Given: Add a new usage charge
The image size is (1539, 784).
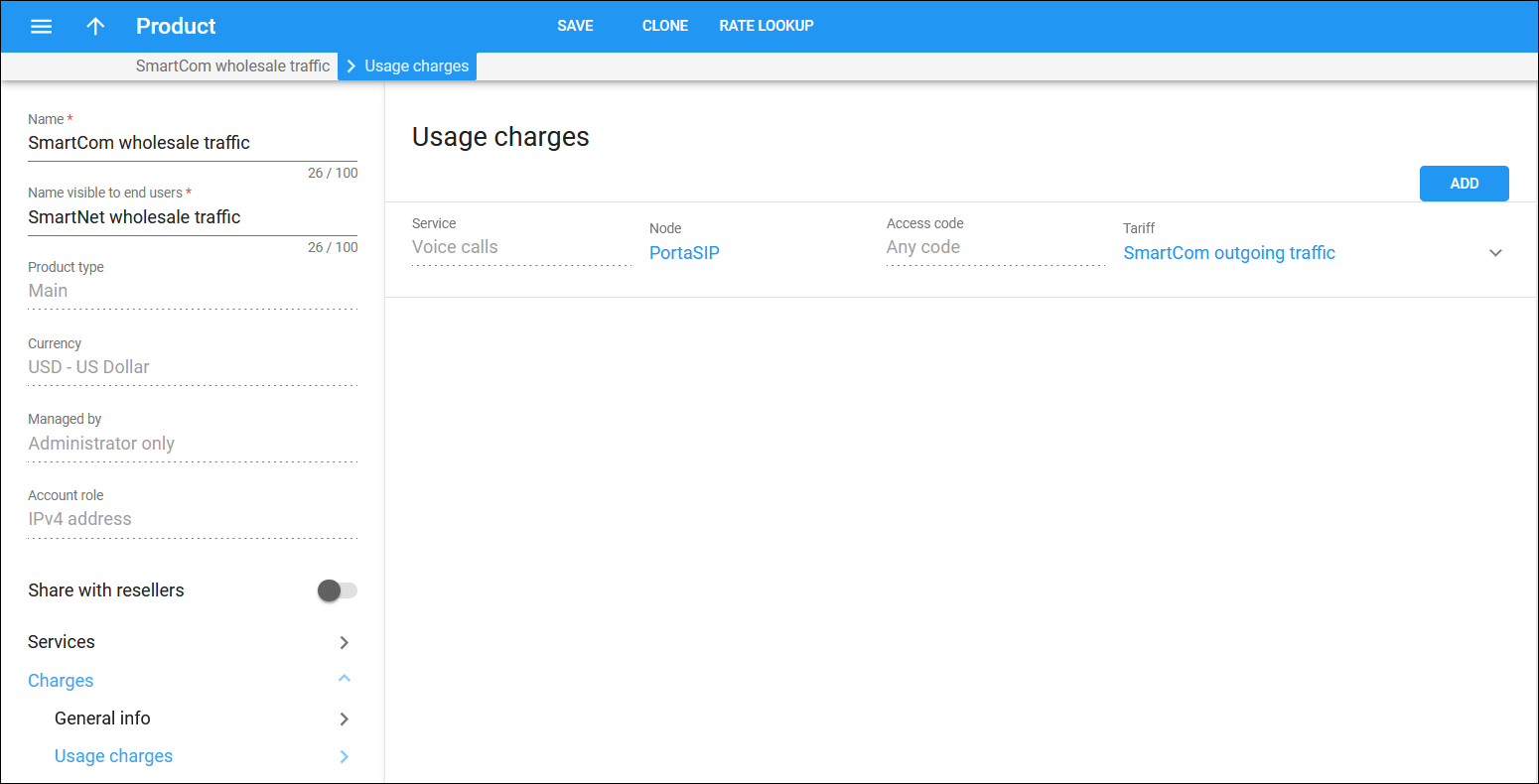Looking at the screenshot, I should tap(1464, 184).
